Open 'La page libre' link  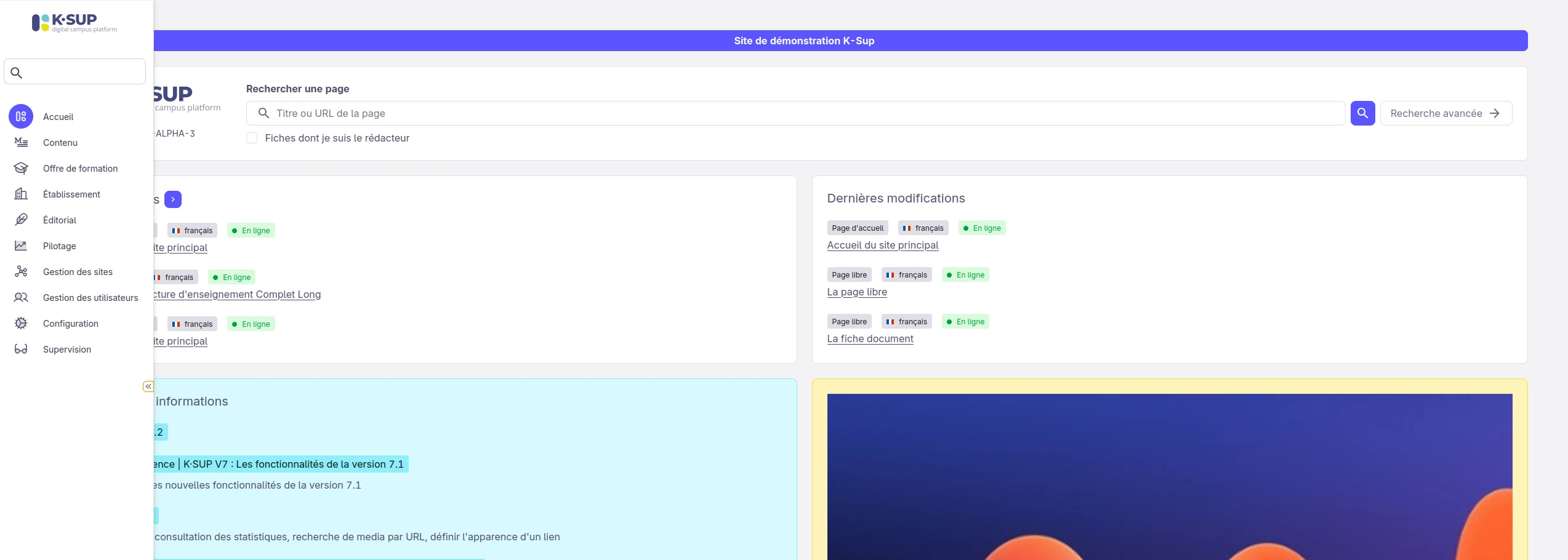click(856, 292)
